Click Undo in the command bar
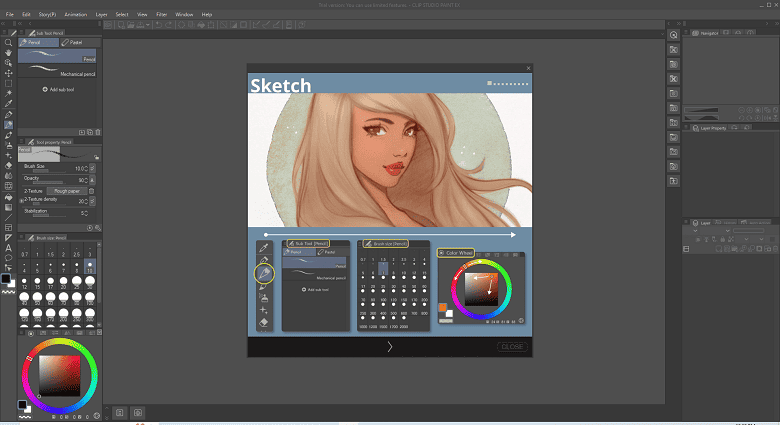Screen dimensions: 780x425 (158, 24)
